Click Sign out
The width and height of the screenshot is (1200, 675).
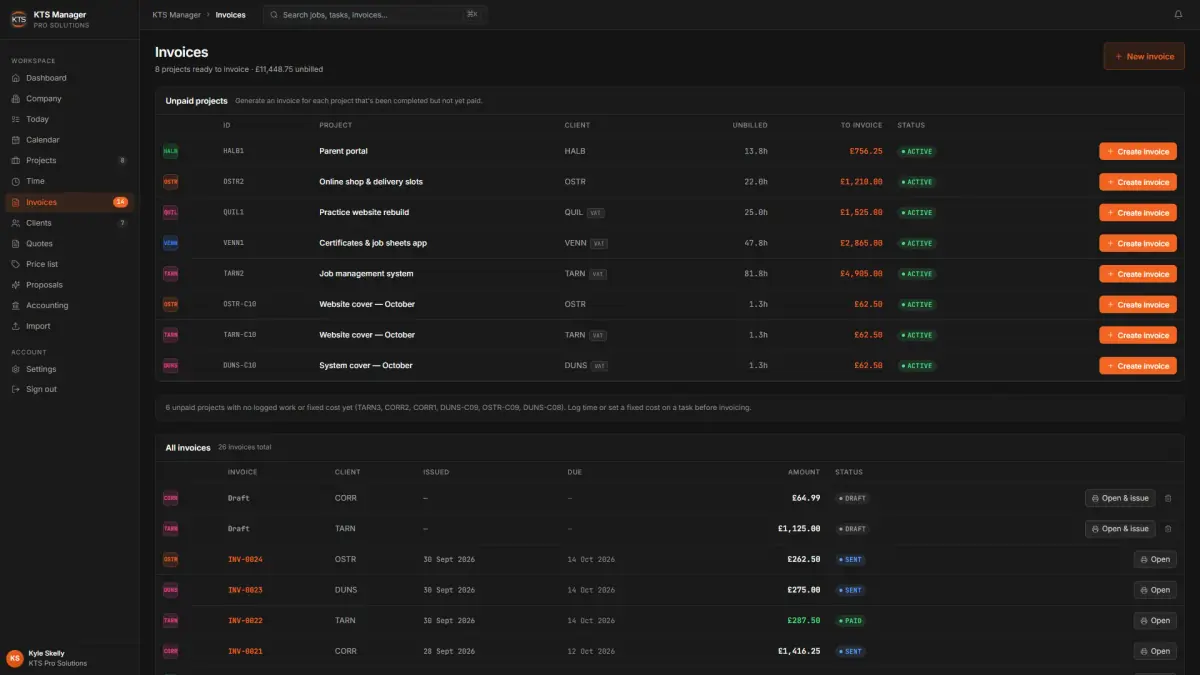click(x=69, y=389)
